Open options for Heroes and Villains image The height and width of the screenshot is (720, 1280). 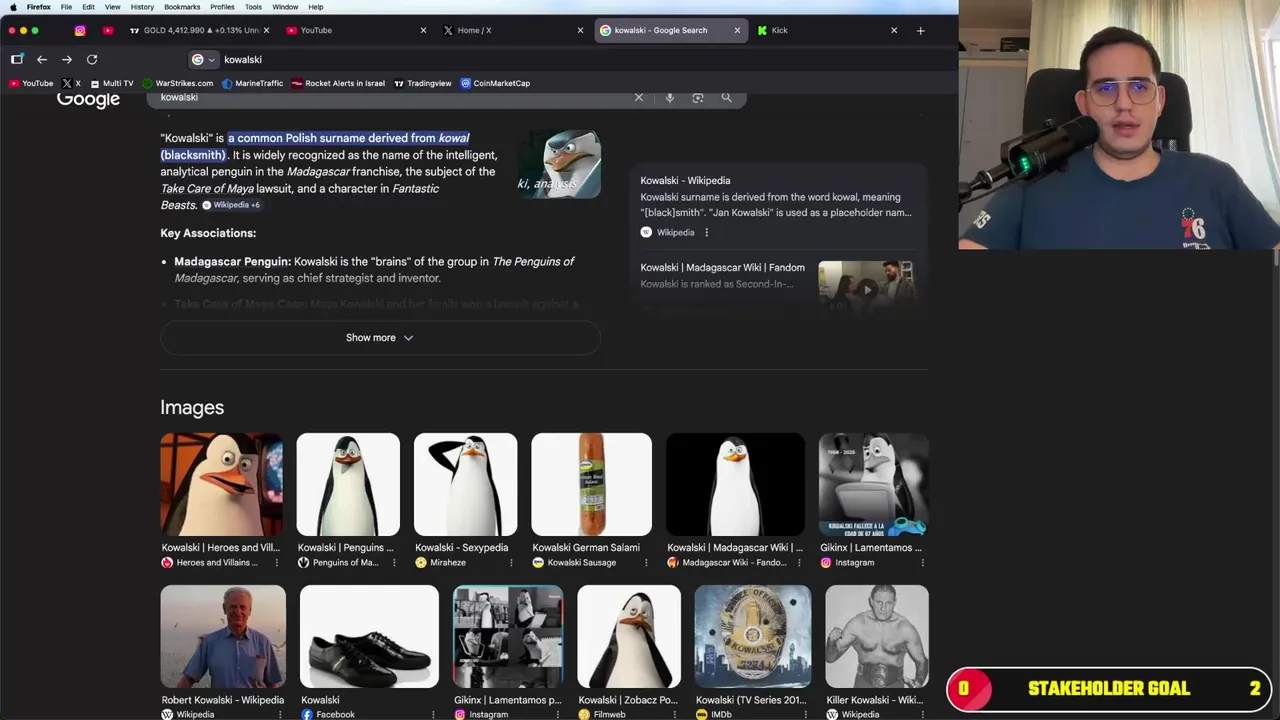(276, 563)
